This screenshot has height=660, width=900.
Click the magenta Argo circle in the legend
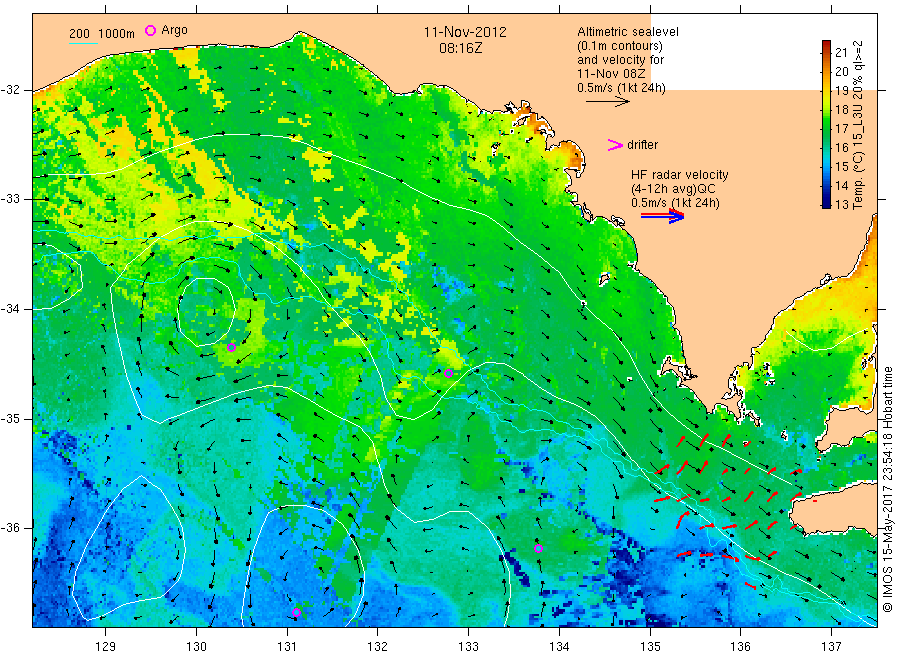pos(150,30)
